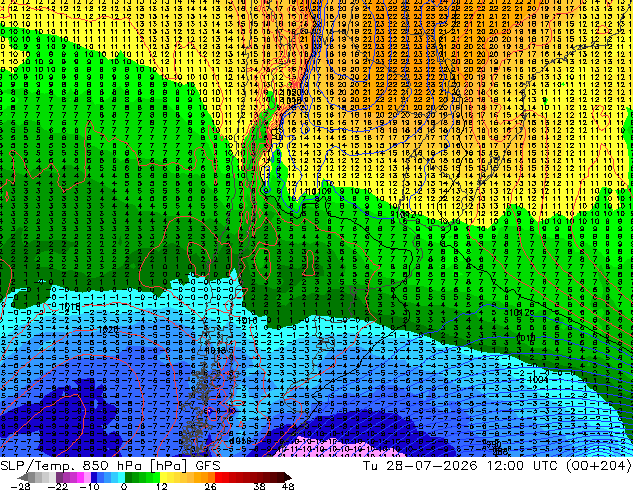Click the 48 legend value

click(288, 486)
